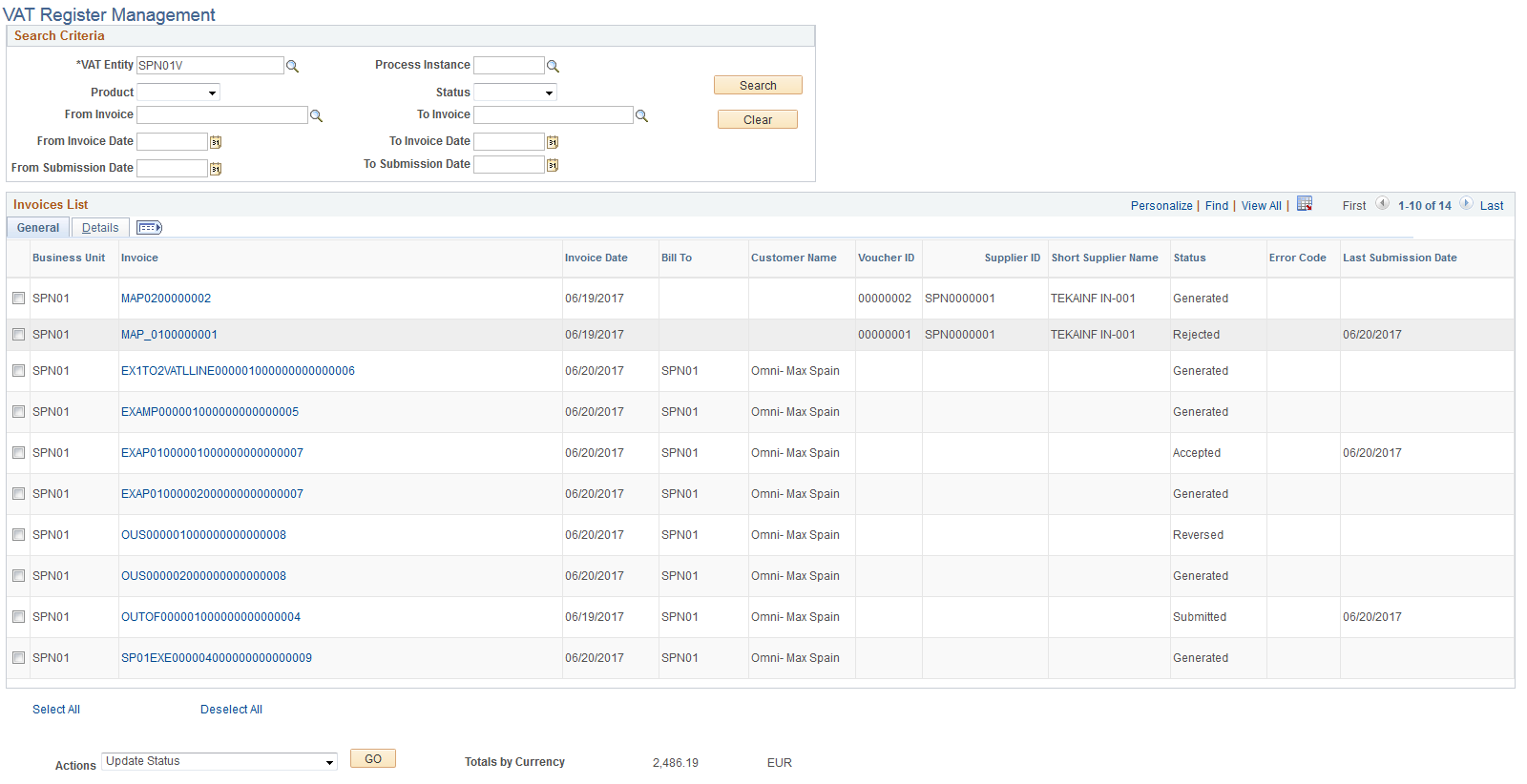The image size is (1527, 784).
Task: Open invoice link EXAP0100001000000000000007
Action: click(x=212, y=453)
